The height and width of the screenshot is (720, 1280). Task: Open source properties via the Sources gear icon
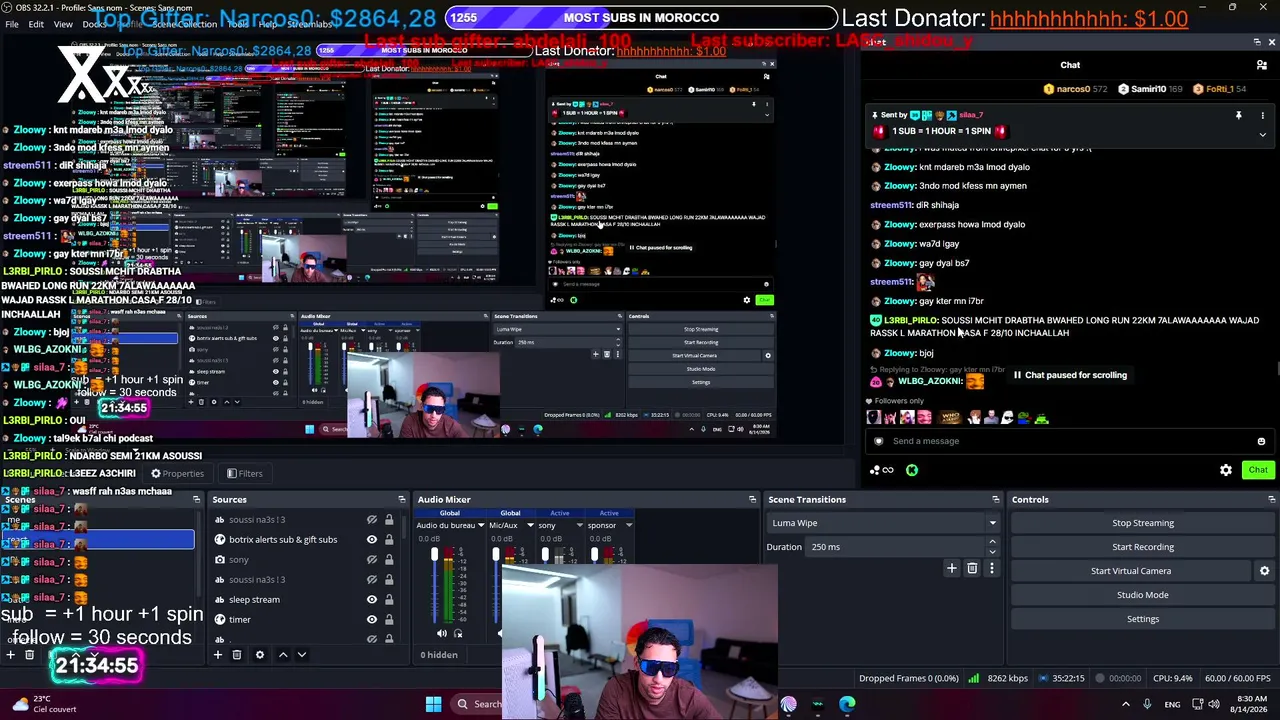(260, 655)
